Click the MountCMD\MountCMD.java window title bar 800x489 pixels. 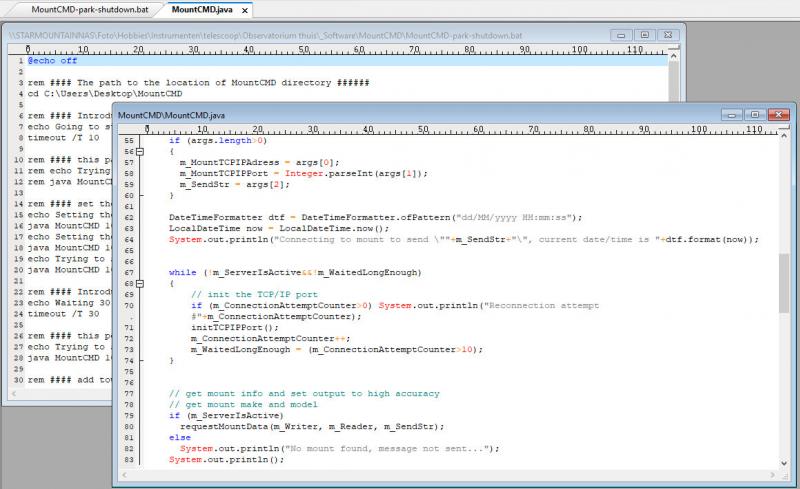tap(400, 115)
